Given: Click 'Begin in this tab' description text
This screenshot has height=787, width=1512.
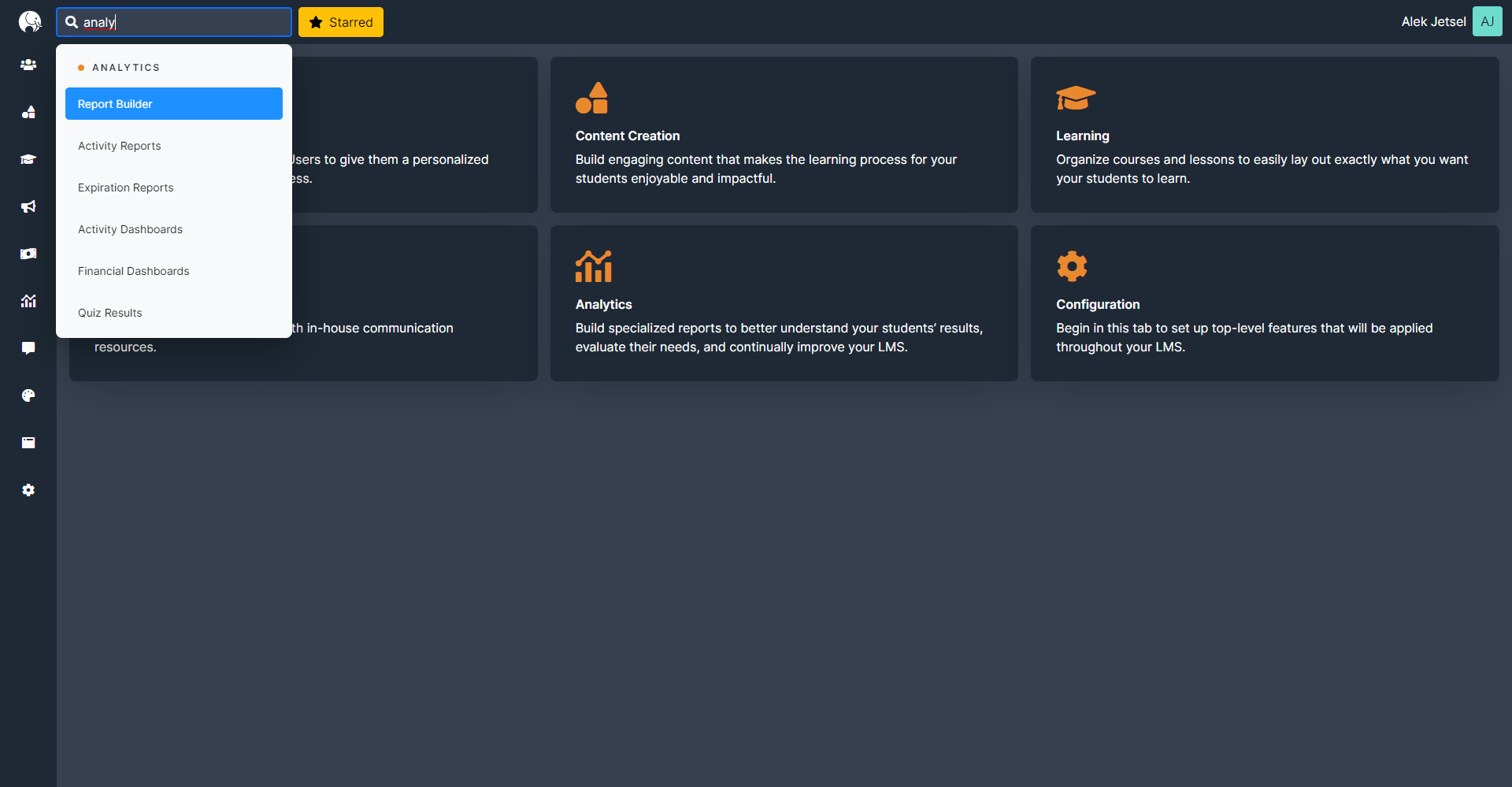Looking at the screenshot, I should pos(1244,337).
